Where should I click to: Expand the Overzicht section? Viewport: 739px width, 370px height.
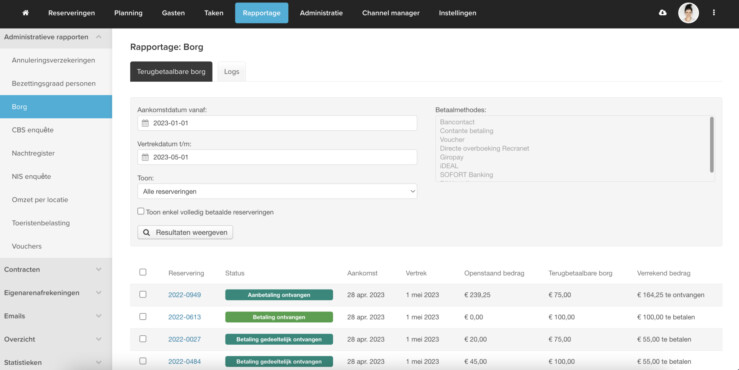point(56,339)
